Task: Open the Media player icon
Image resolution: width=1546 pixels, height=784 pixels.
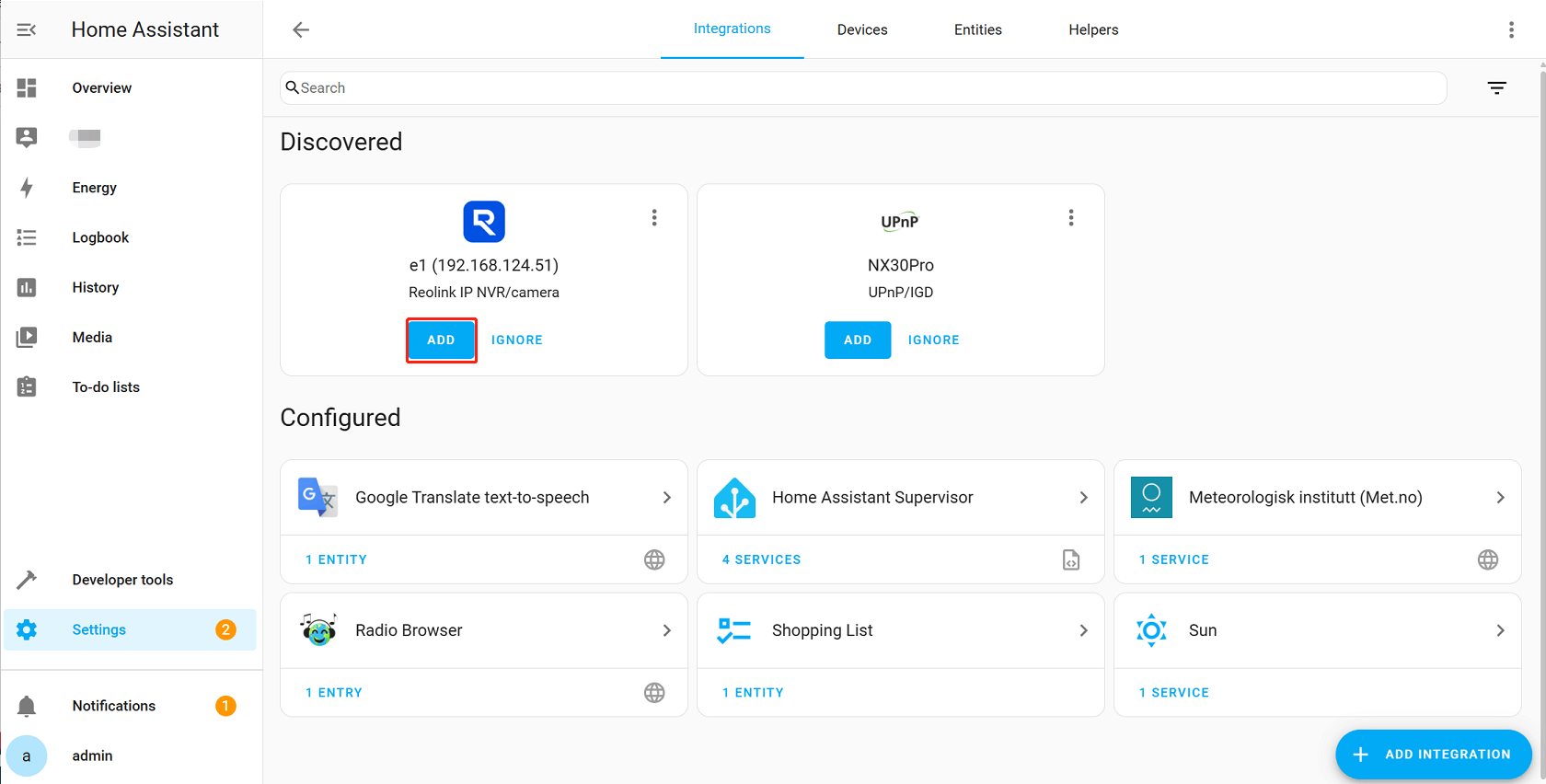Action: click(x=27, y=337)
